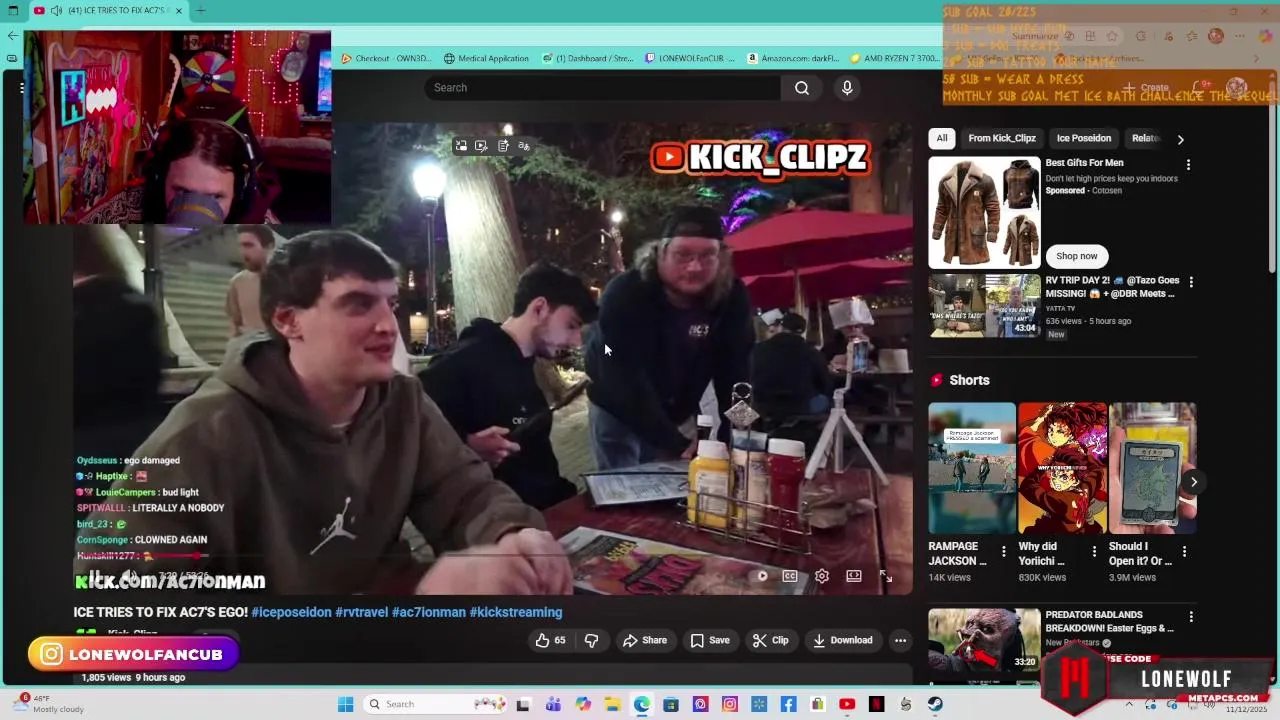
Task: Switch player to theater mode
Action: [854, 576]
